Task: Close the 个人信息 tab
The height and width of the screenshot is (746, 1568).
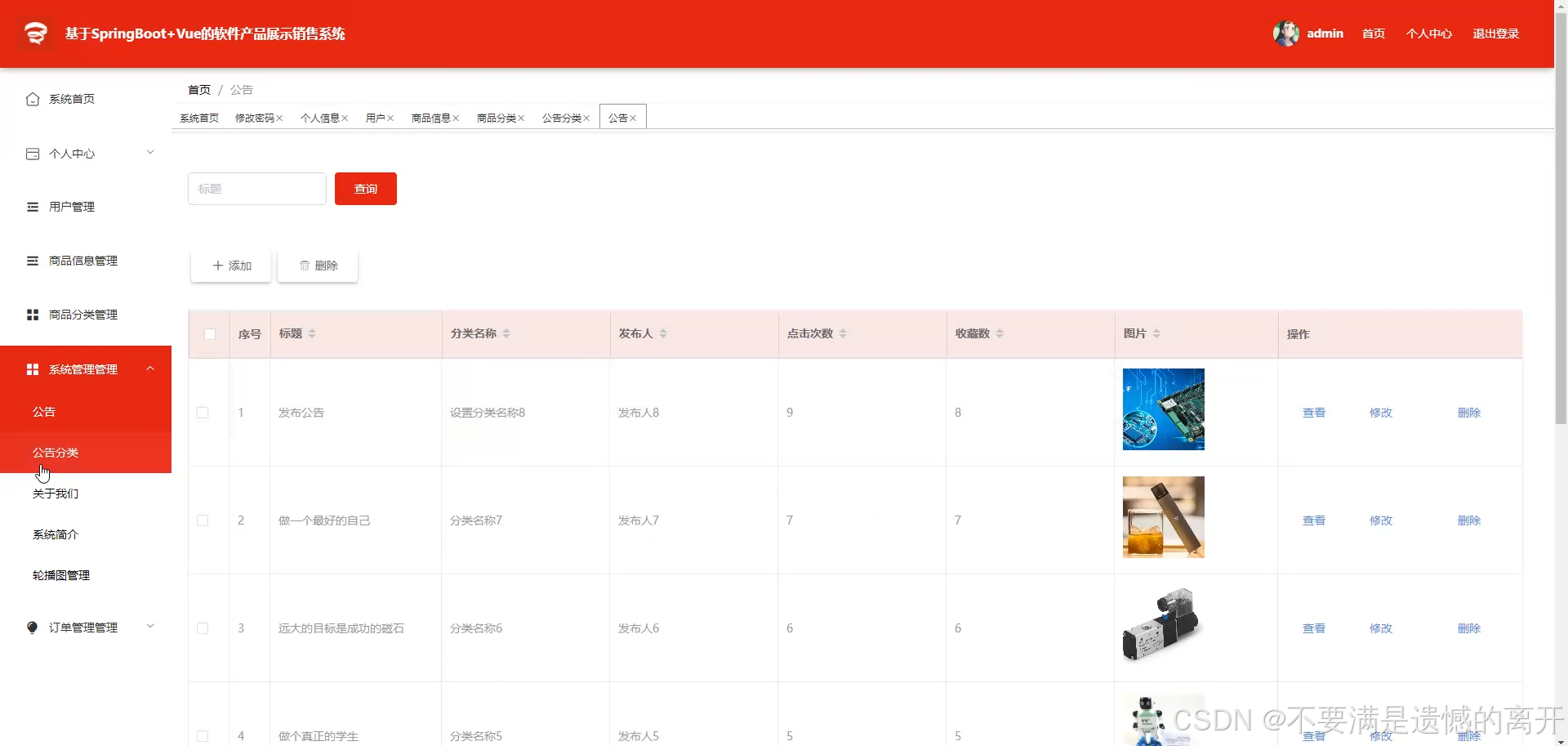Action: coord(345,118)
